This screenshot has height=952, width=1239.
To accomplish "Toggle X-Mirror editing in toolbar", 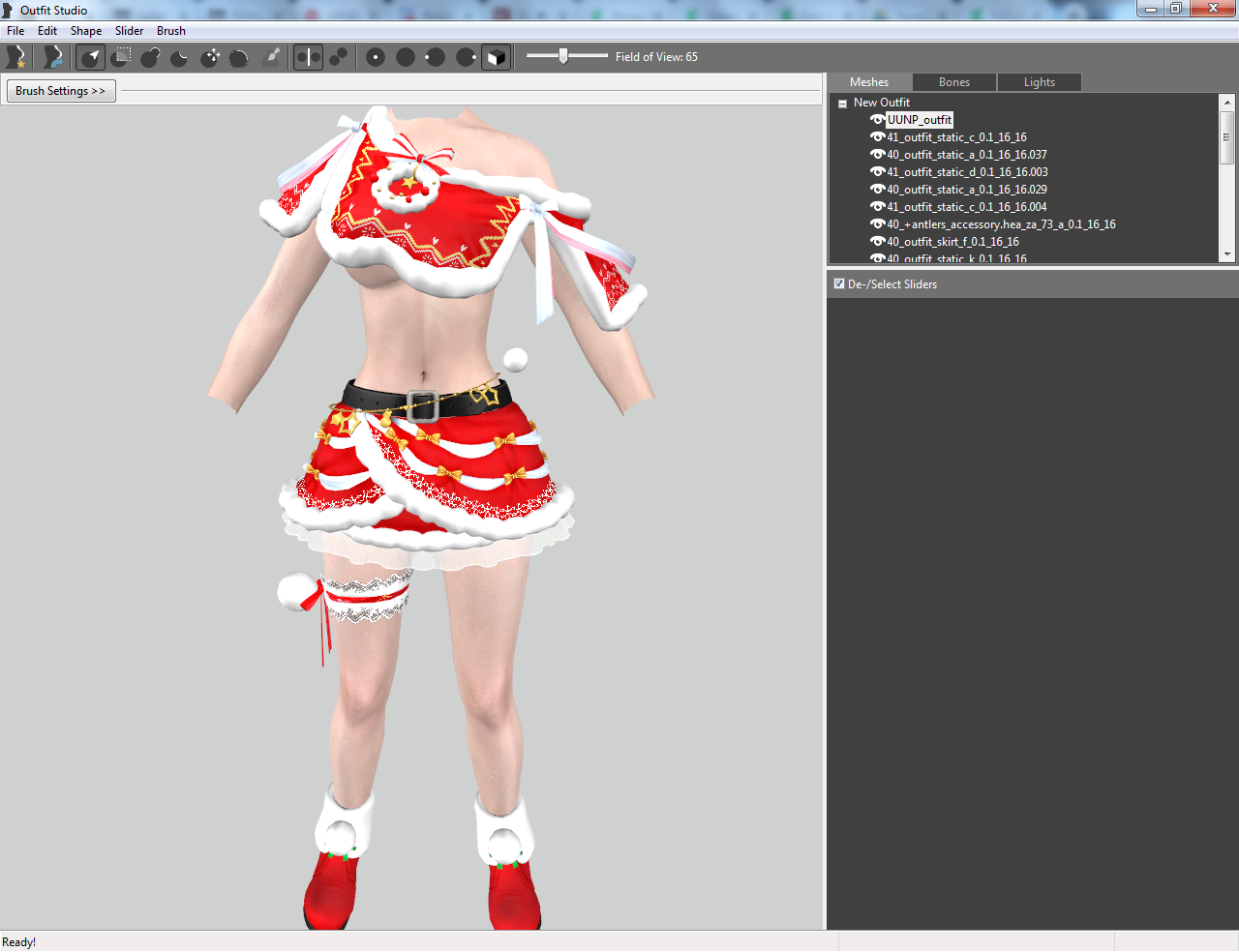I will [308, 57].
